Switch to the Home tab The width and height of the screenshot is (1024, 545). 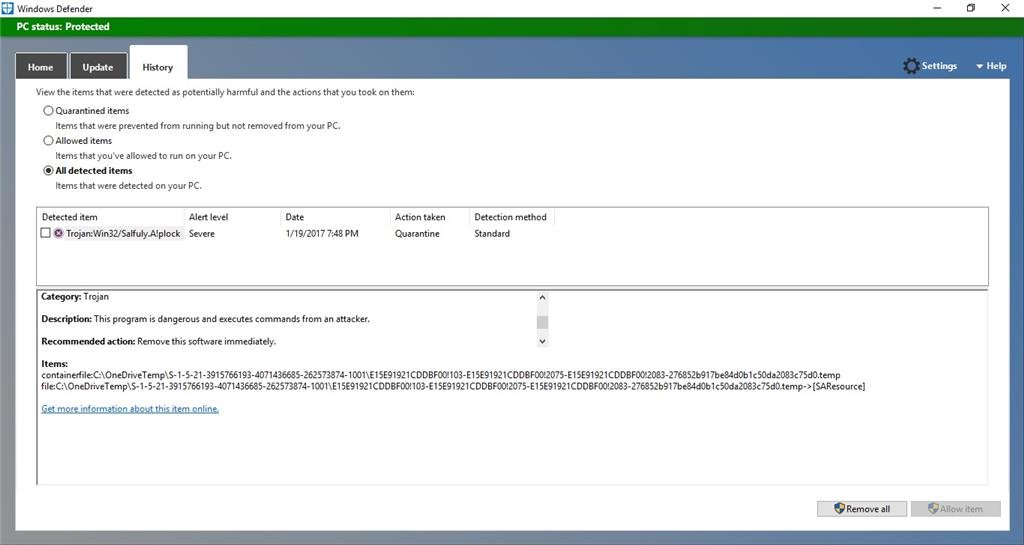[41, 67]
